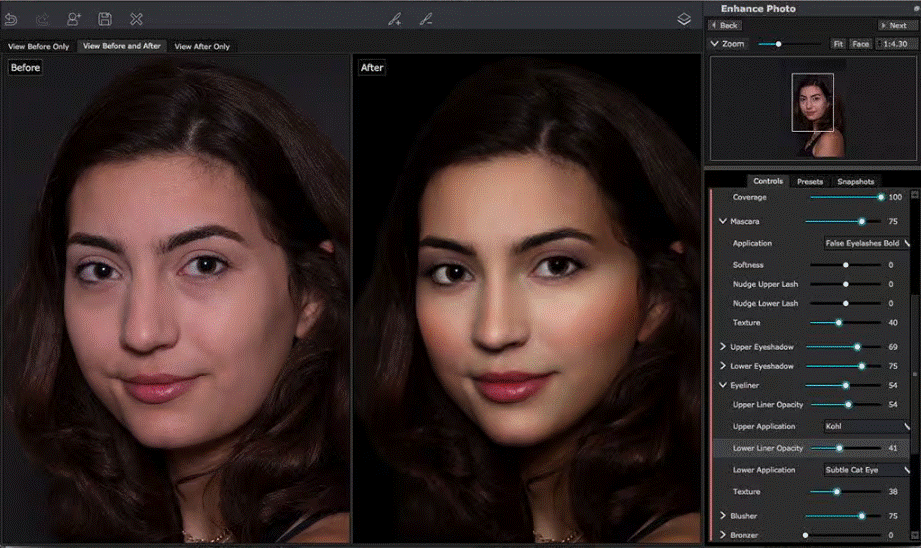The width and height of the screenshot is (921, 548).
Task: Open Upper Application dropdown showing Kohl
Action: pyautogui.click(x=866, y=426)
